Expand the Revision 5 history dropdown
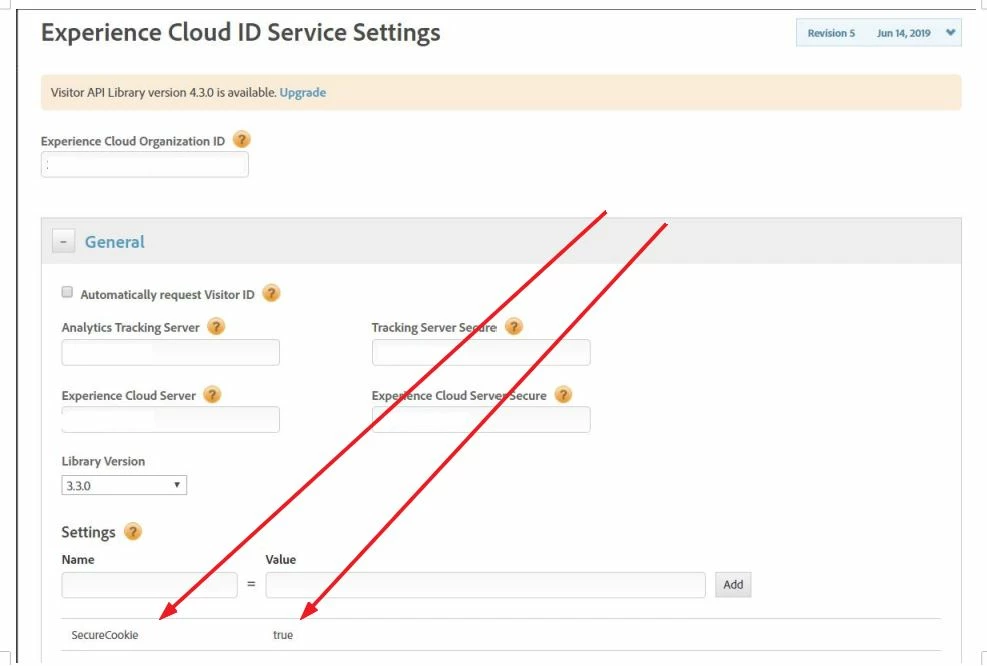Viewport: 987px width, 666px height. coord(878,33)
